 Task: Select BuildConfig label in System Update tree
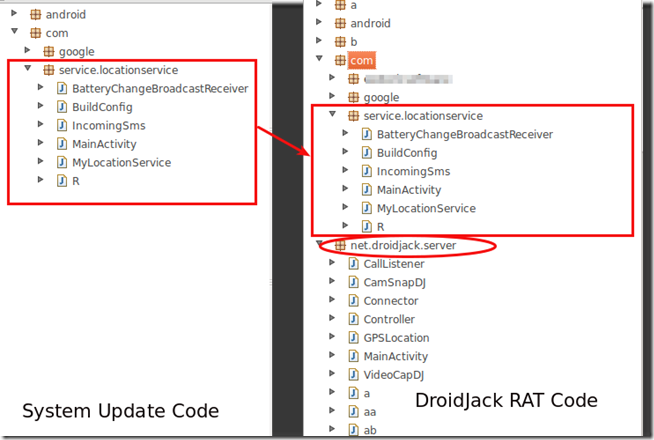pyautogui.click(x=102, y=107)
